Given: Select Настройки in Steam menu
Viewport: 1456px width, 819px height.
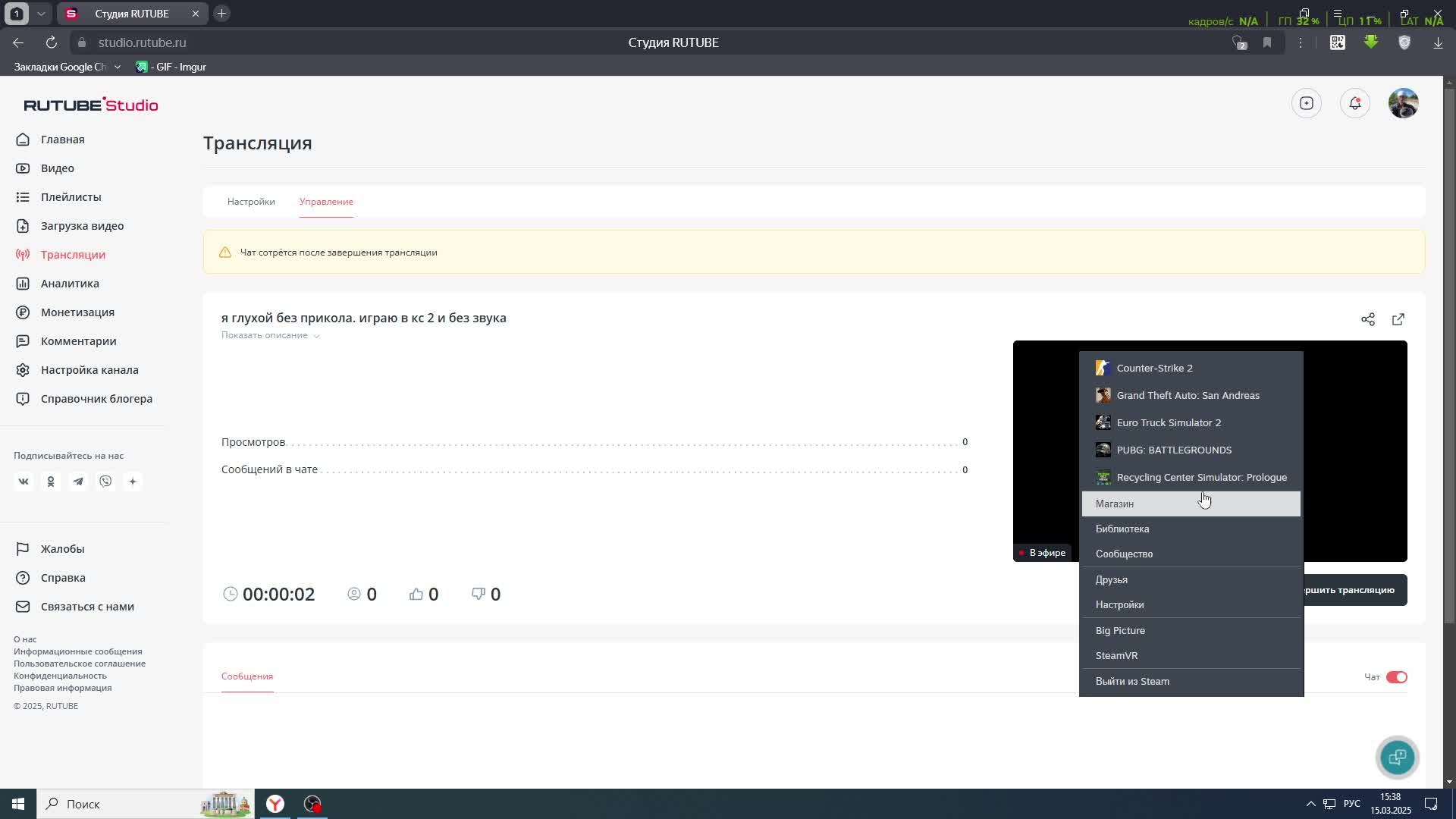Looking at the screenshot, I should (1191, 604).
